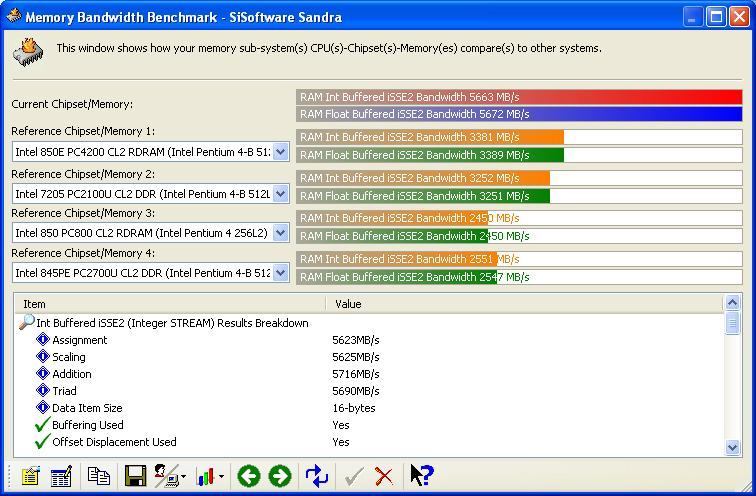Click current RAM Float Bandwidth 5672 MB/s blue bar
The image size is (756, 496).
[x=519, y=114]
